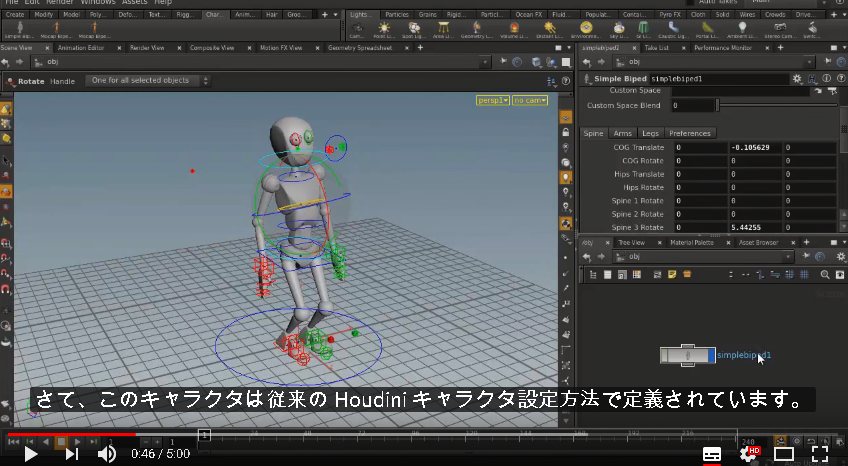Open node info icon in parameter pane
The width and height of the screenshot is (848, 466).
pos(826,78)
